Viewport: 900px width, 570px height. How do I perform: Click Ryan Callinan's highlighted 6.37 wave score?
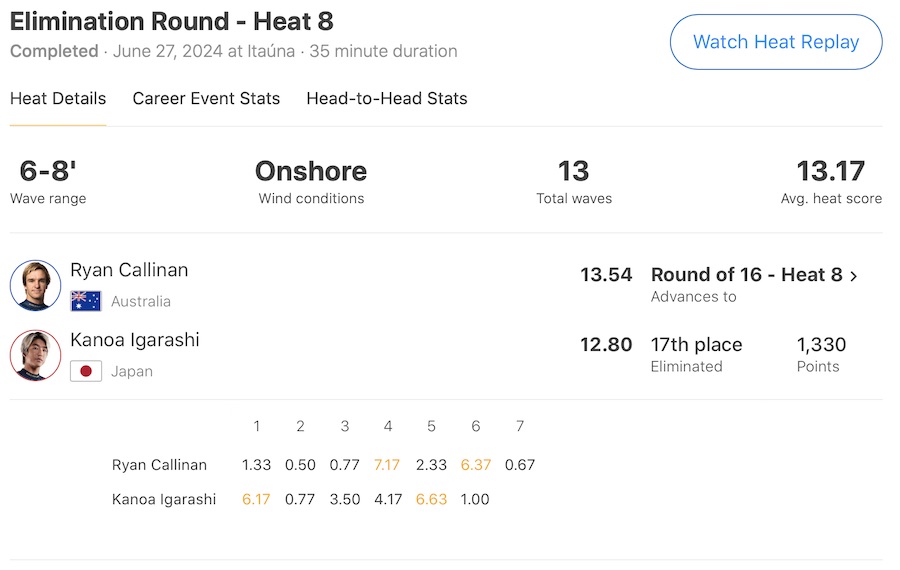475,465
